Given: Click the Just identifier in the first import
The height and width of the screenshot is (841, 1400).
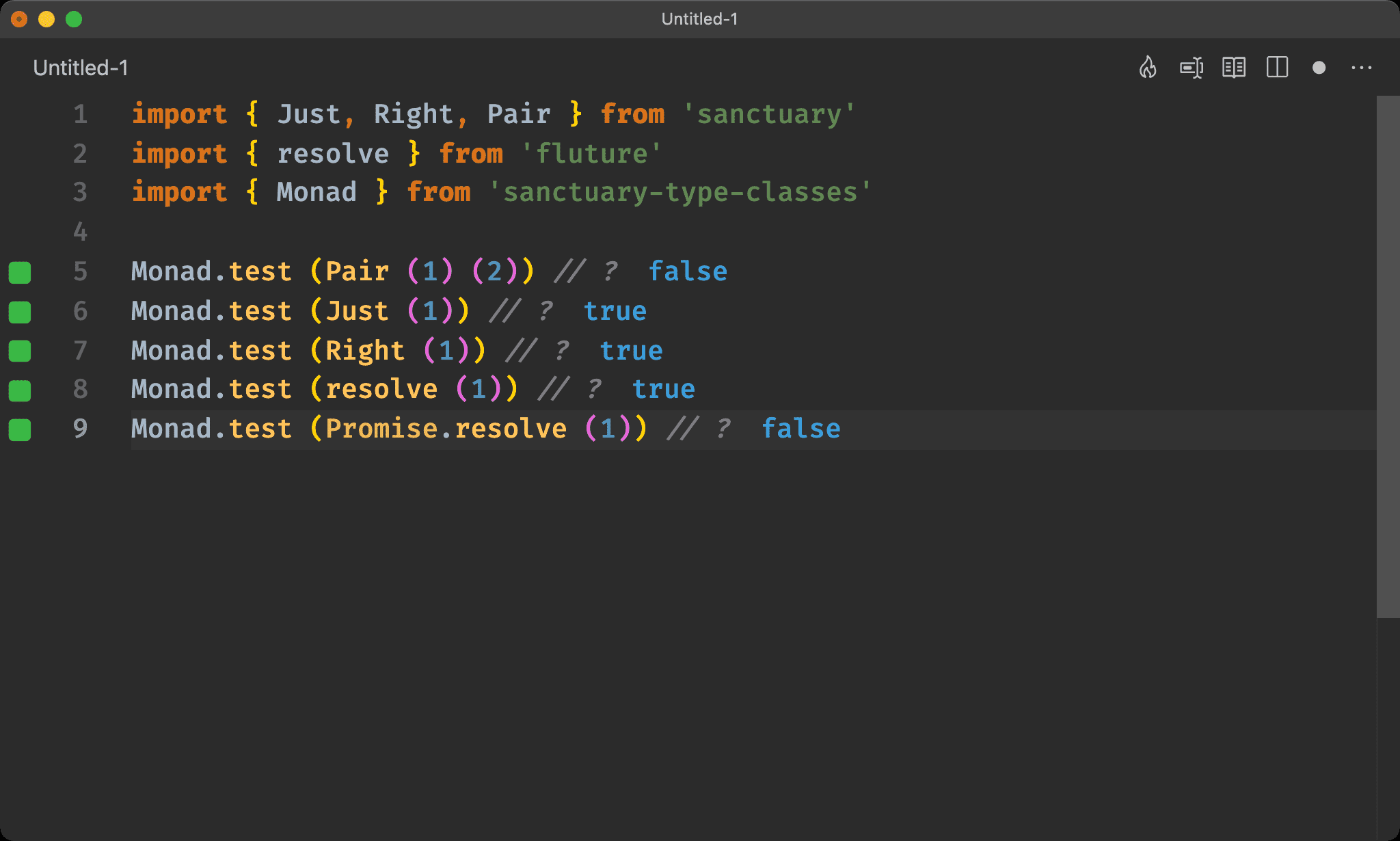Looking at the screenshot, I should coord(309,114).
